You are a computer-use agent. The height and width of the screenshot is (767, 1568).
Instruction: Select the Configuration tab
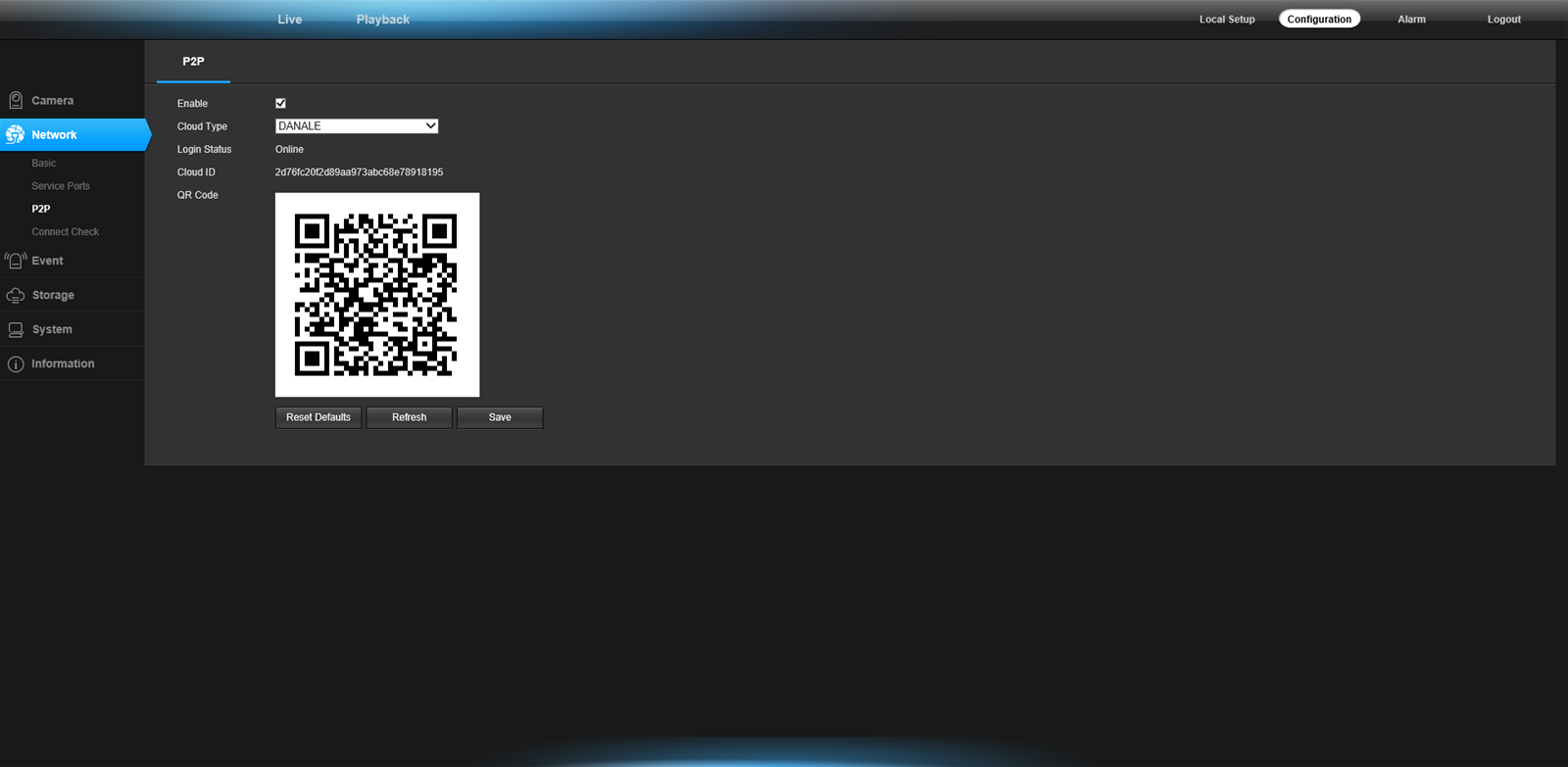pos(1319,19)
